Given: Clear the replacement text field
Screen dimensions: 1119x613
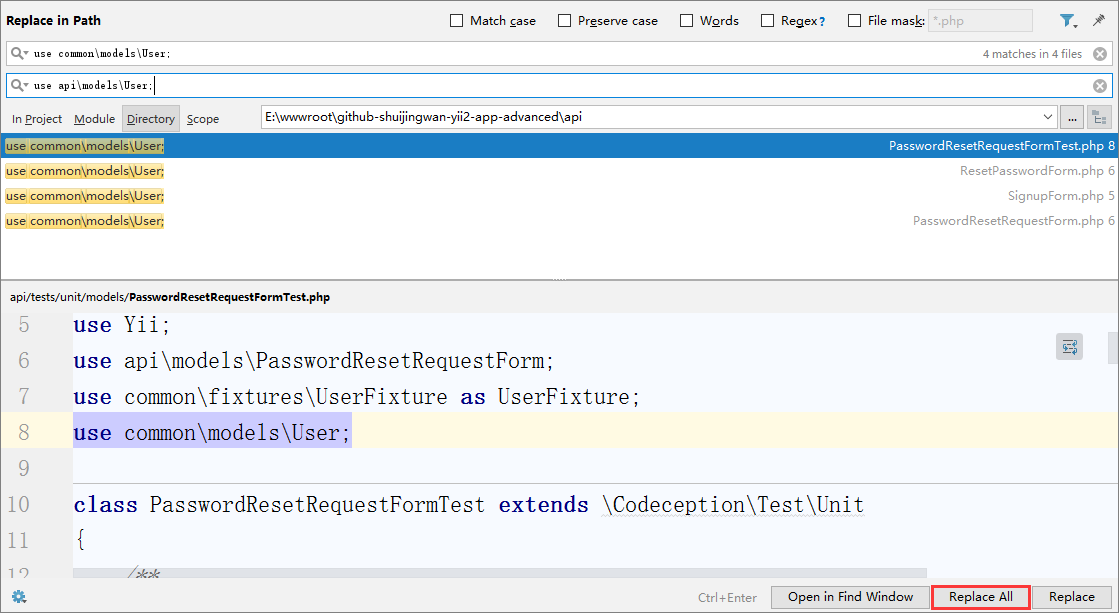Looking at the screenshot, I should point(1100,86).
